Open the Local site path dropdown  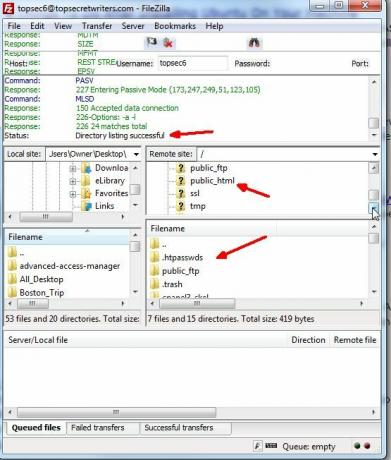tap(136, 154)
